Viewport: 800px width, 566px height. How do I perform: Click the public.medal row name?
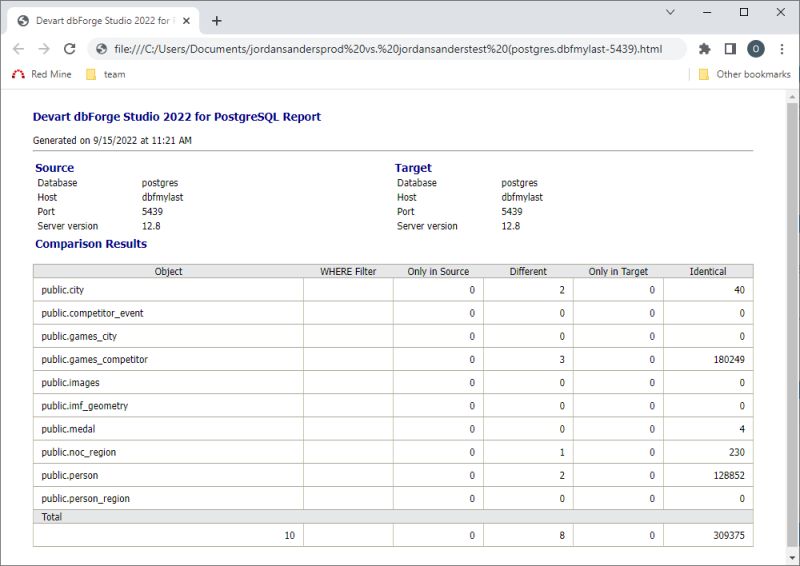coord(68,429)
